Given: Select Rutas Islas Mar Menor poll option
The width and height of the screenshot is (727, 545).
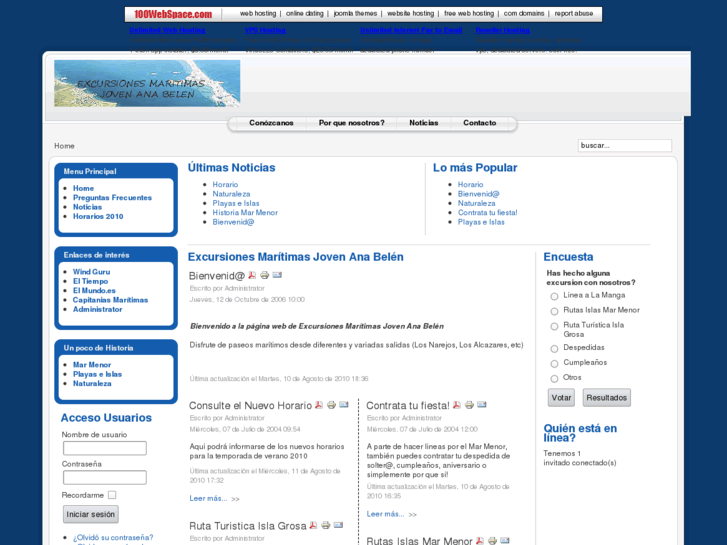Looking at the screenshot, I should tap(554, 311).
